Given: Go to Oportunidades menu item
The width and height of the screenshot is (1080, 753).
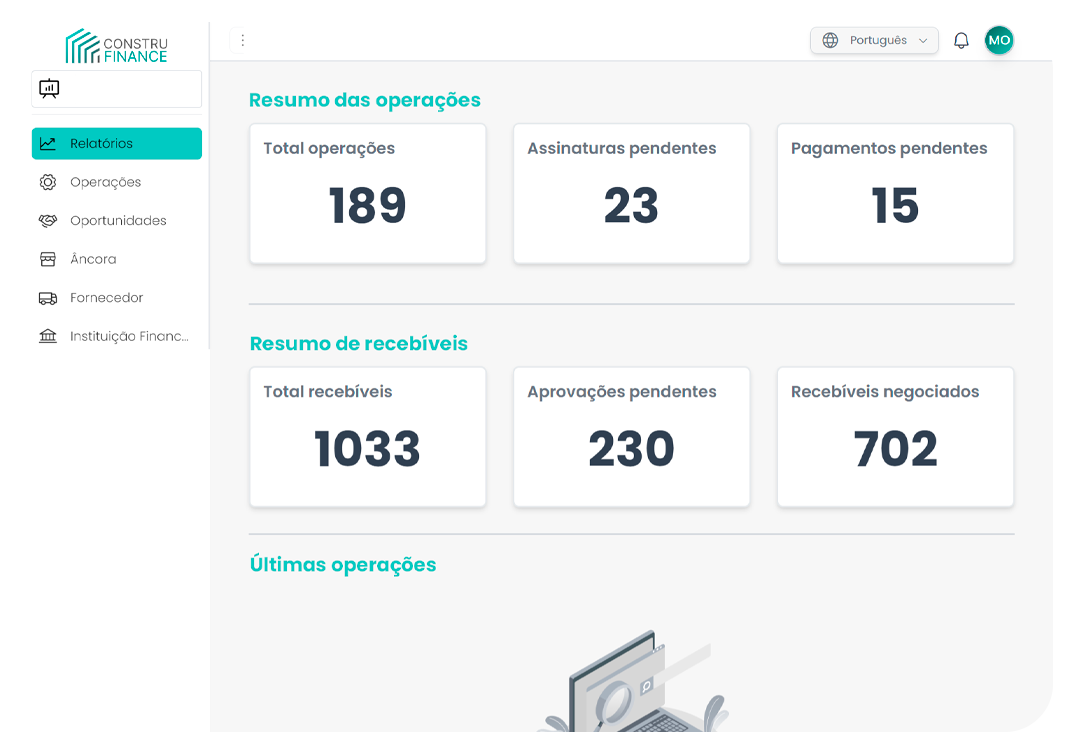Looking at the screenshot, I should pos(118,221).
